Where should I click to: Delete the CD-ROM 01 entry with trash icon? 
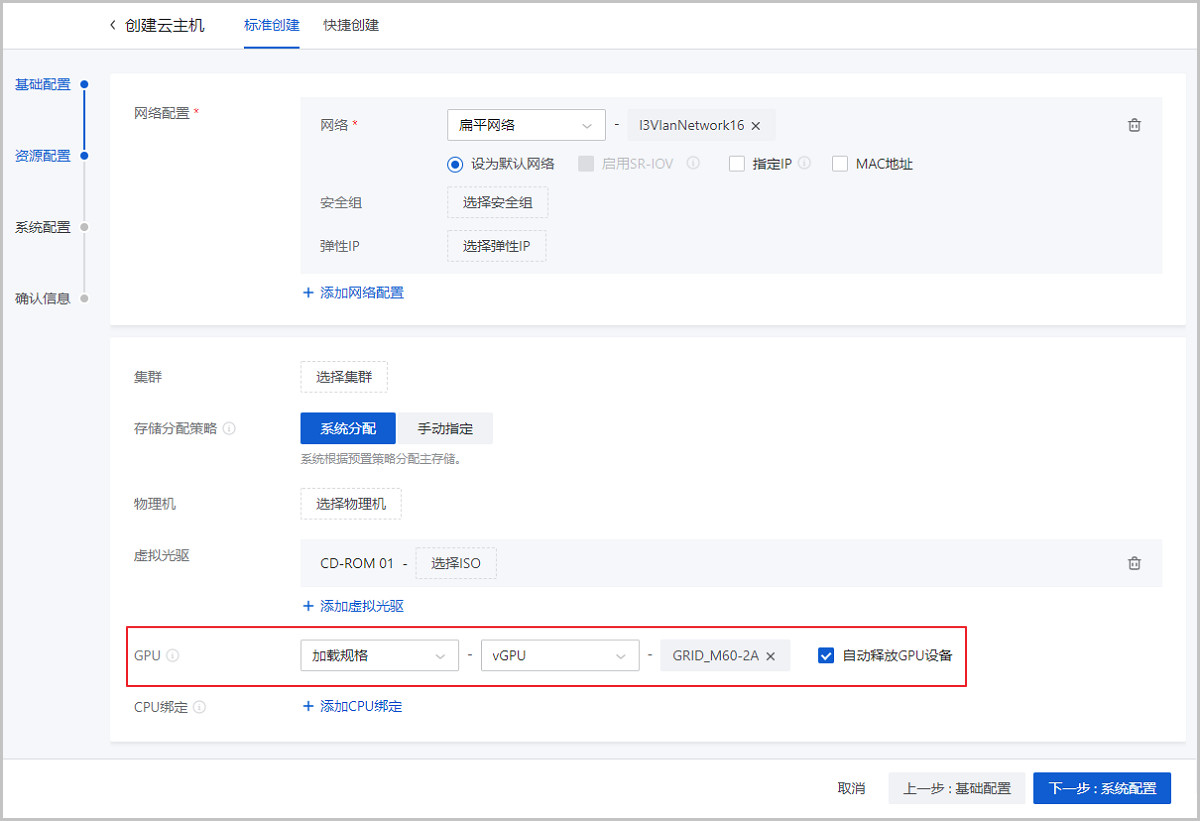click(x=1134, y=563)
